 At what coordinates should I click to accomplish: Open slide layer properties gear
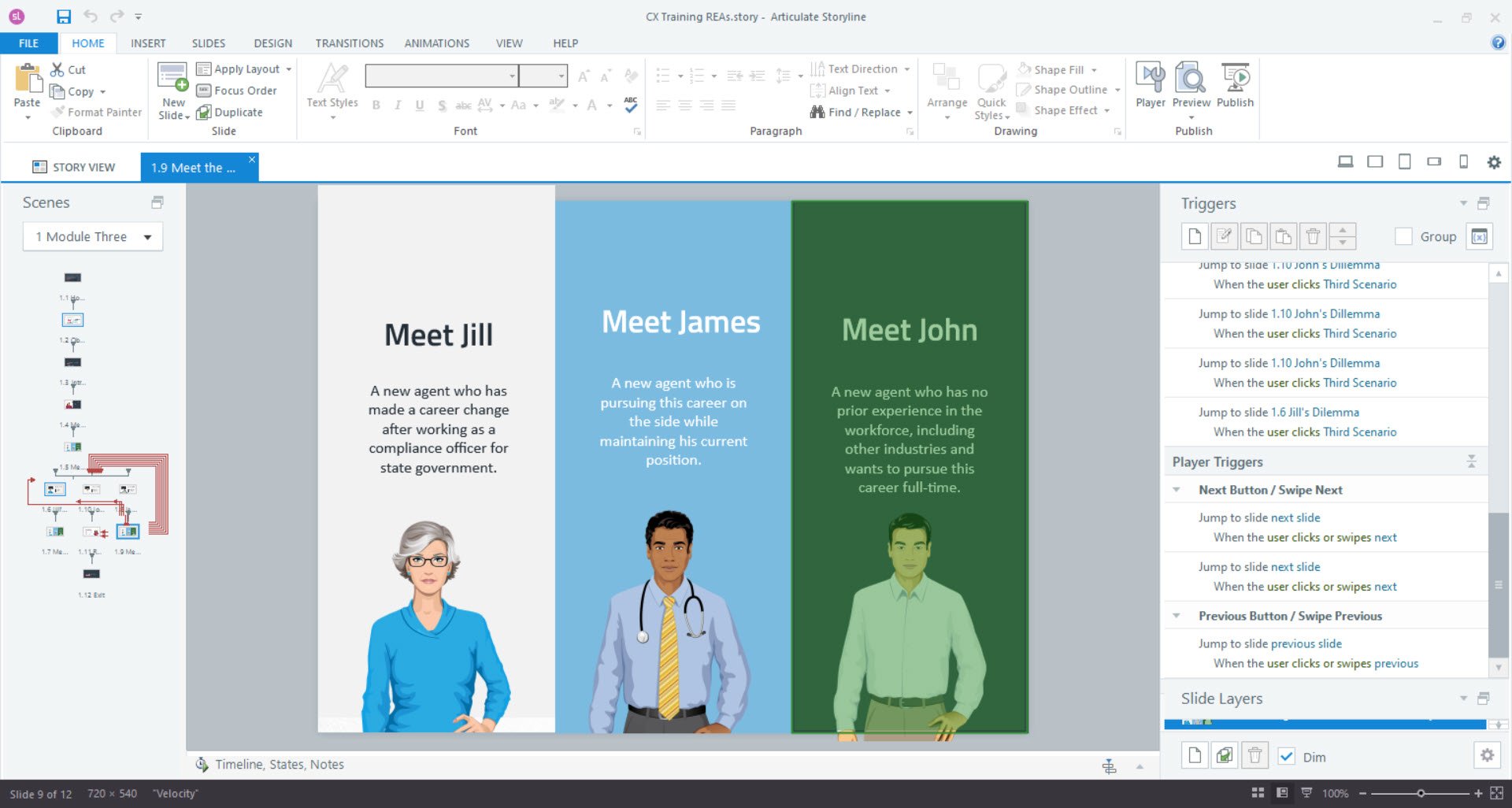(x=1487, y=755)
